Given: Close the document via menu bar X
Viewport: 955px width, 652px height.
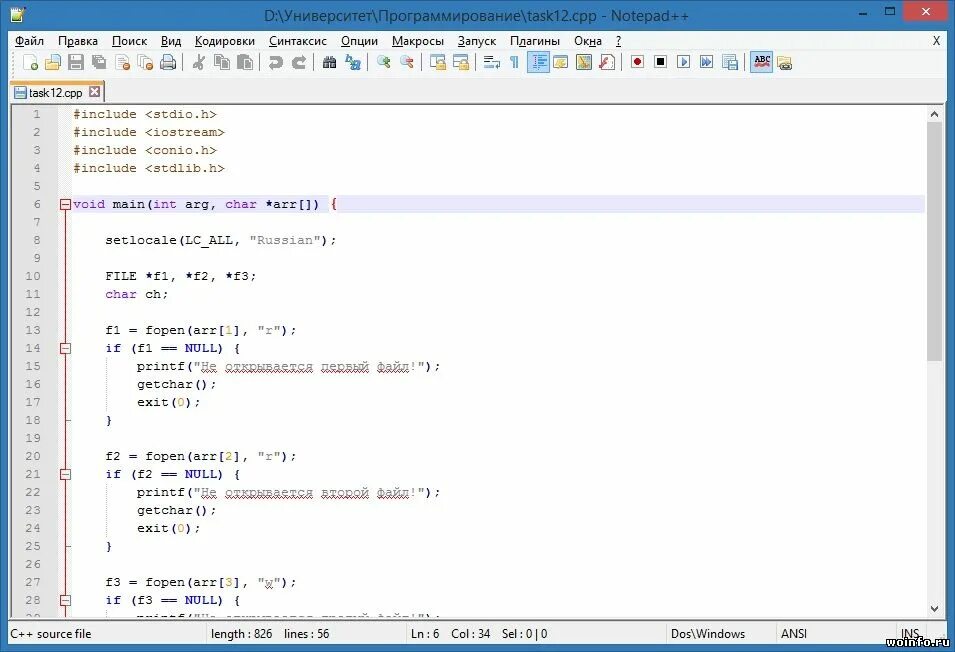Looking at the screenshot, I should click(936, 41).
